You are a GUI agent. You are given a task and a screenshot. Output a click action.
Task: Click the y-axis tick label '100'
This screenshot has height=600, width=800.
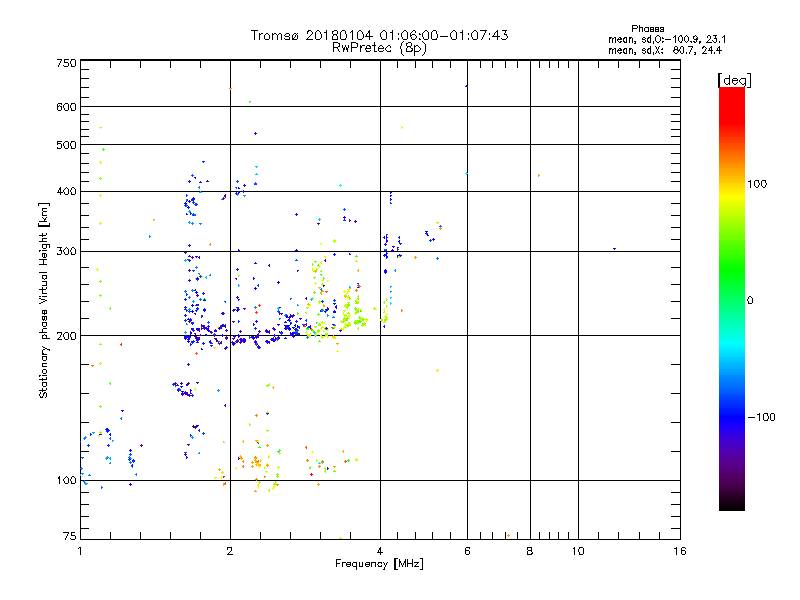click(x=66, y=480)
